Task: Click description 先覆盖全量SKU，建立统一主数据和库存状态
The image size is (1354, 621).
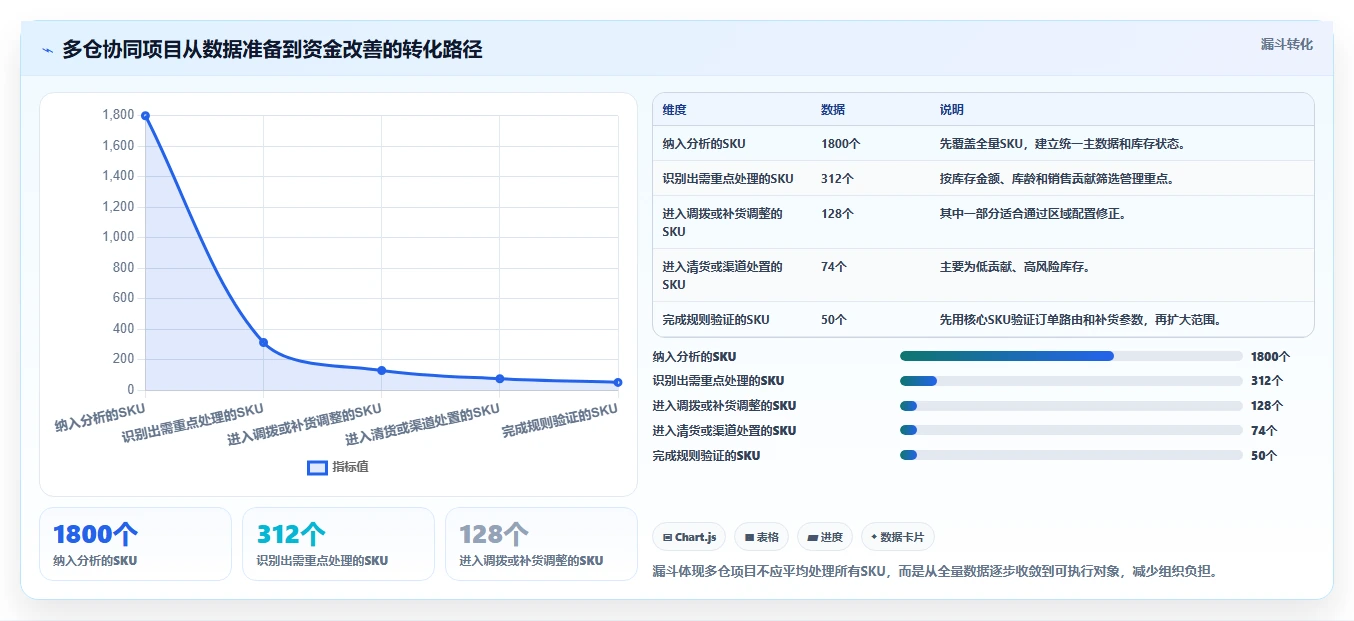Action: (1062, 144)
